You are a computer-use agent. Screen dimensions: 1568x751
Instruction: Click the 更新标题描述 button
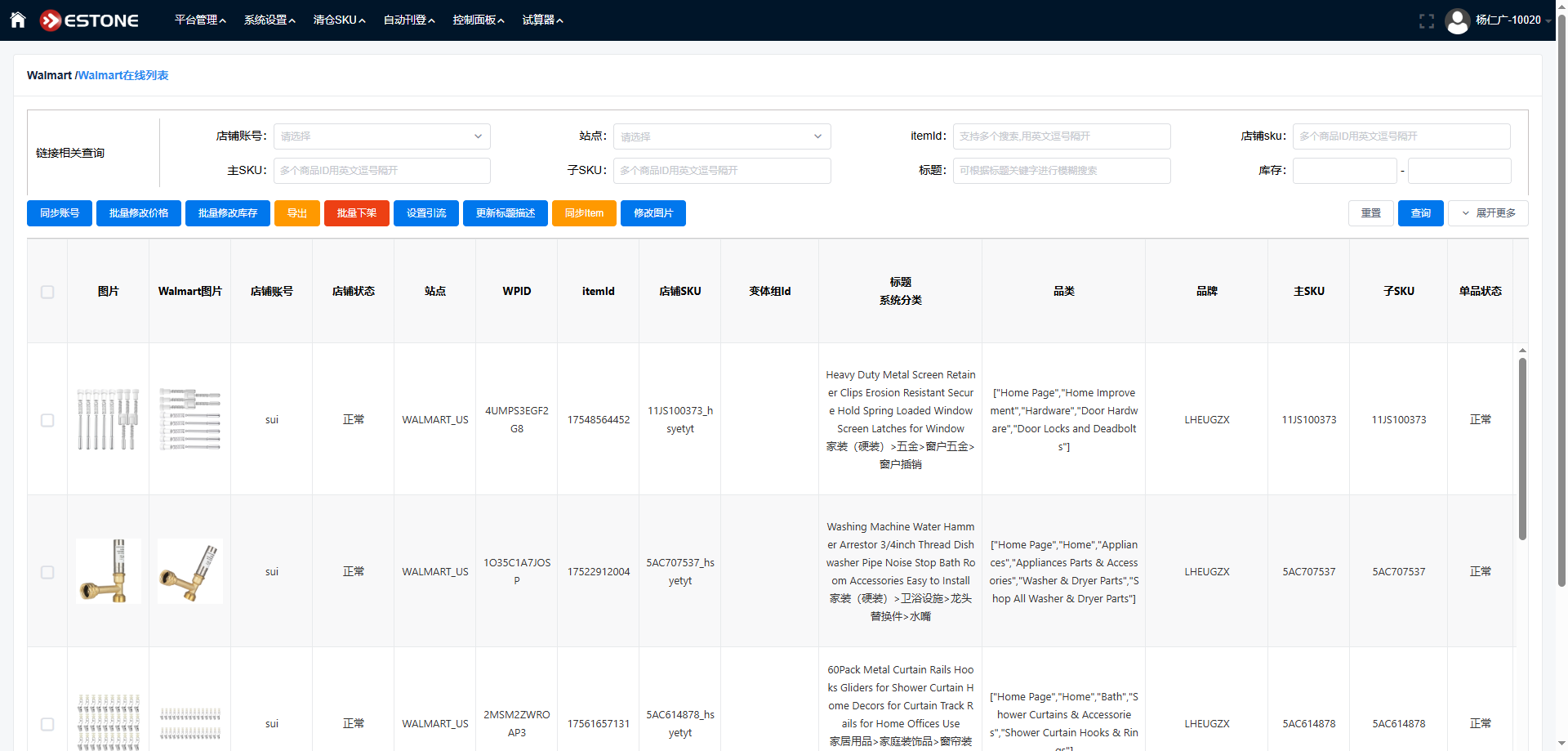(x=506, y=213)
